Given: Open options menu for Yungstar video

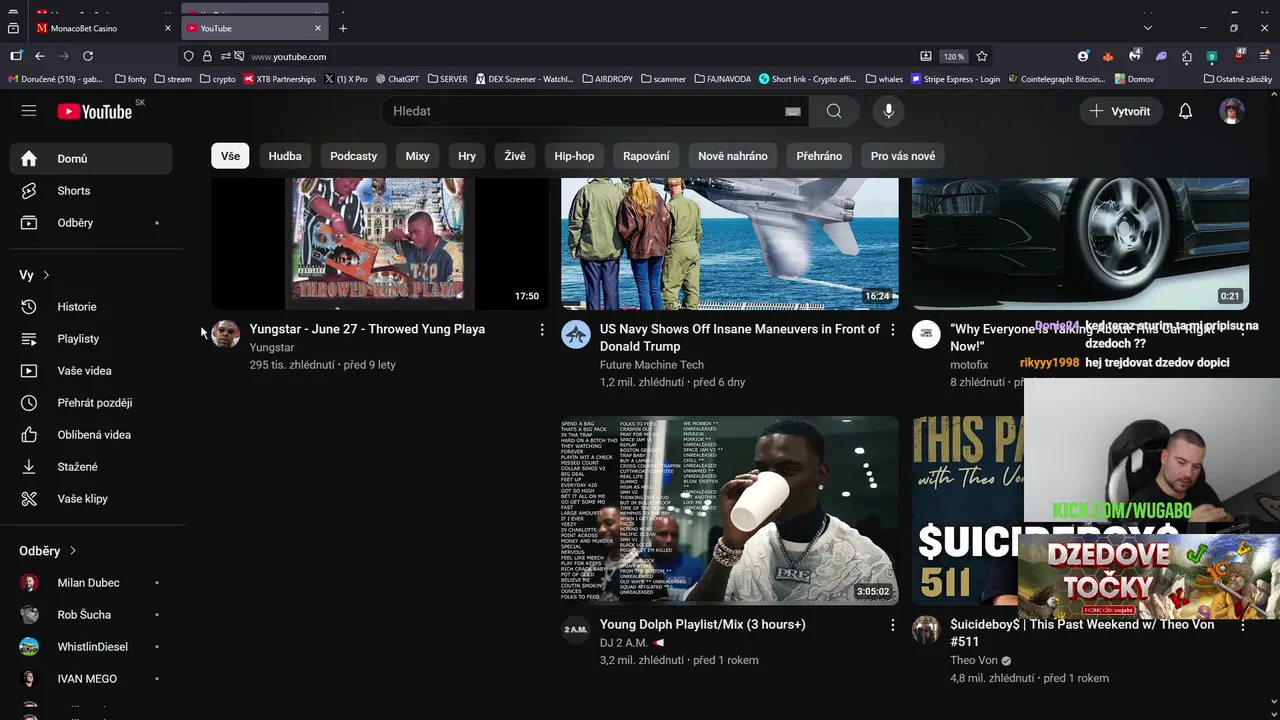Looking at the screenshot, I should [x=542, y=330].
